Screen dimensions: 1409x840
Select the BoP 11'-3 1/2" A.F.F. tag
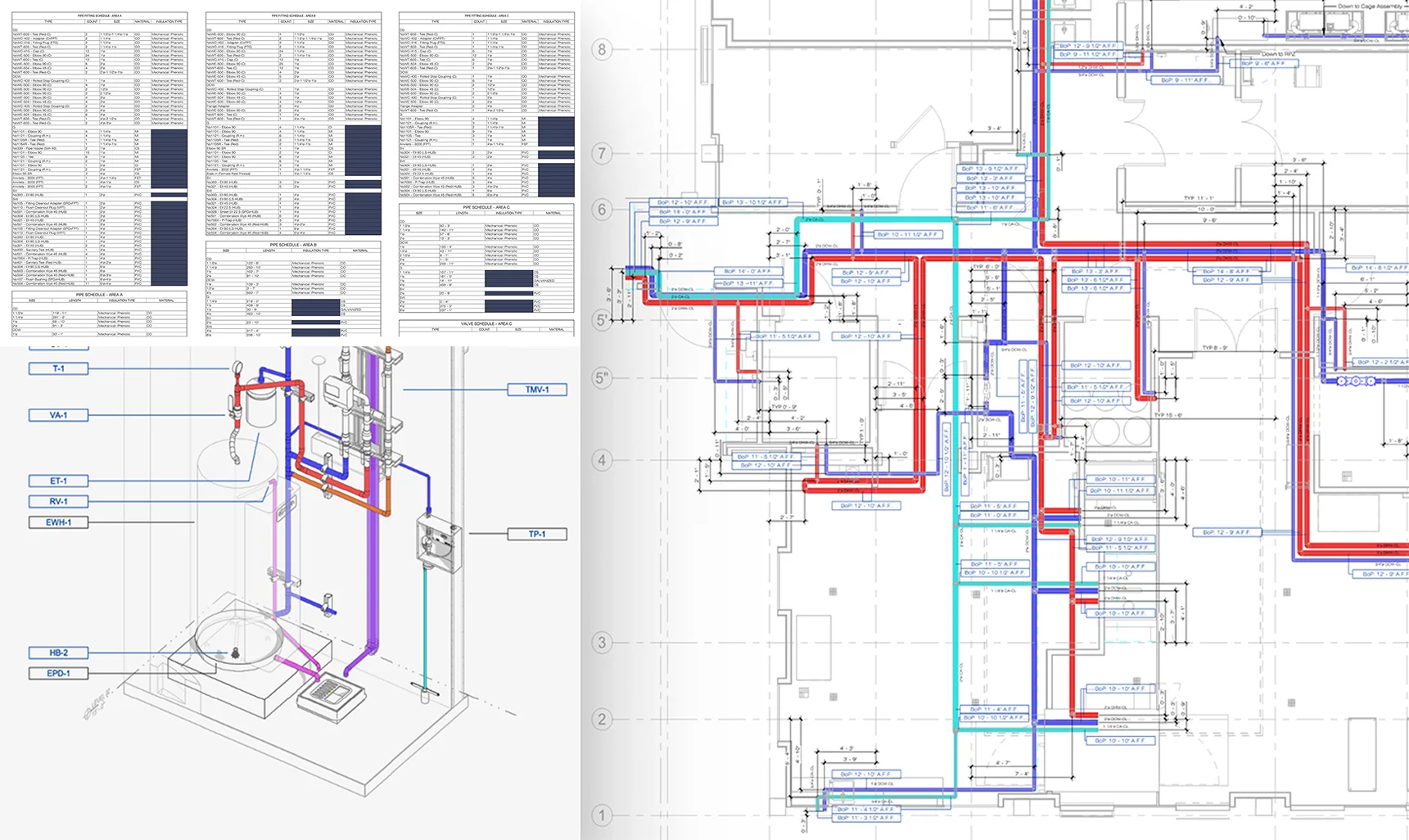point(868,818)
